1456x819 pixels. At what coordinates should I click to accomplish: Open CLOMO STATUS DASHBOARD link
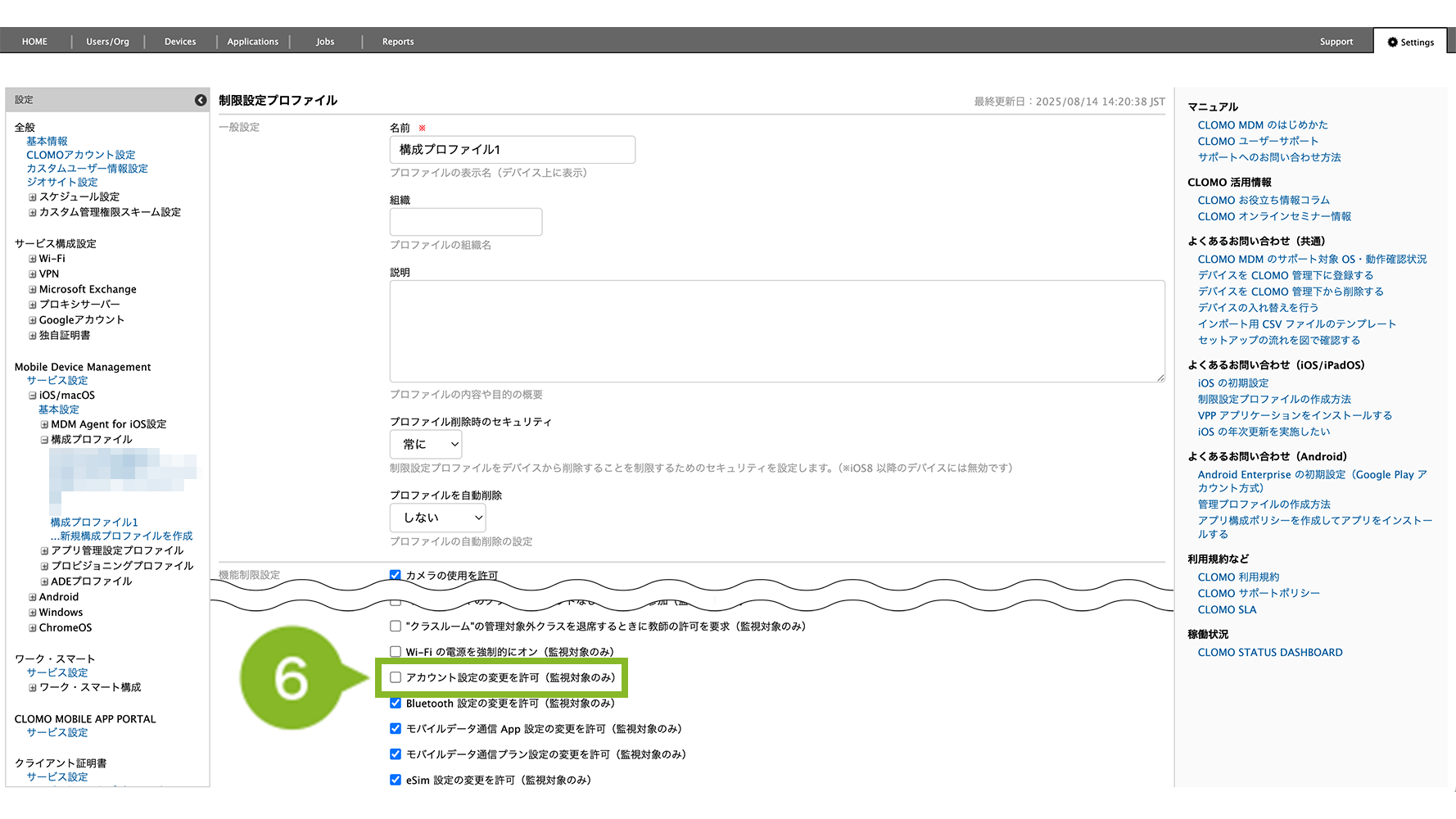point(1269,653)
